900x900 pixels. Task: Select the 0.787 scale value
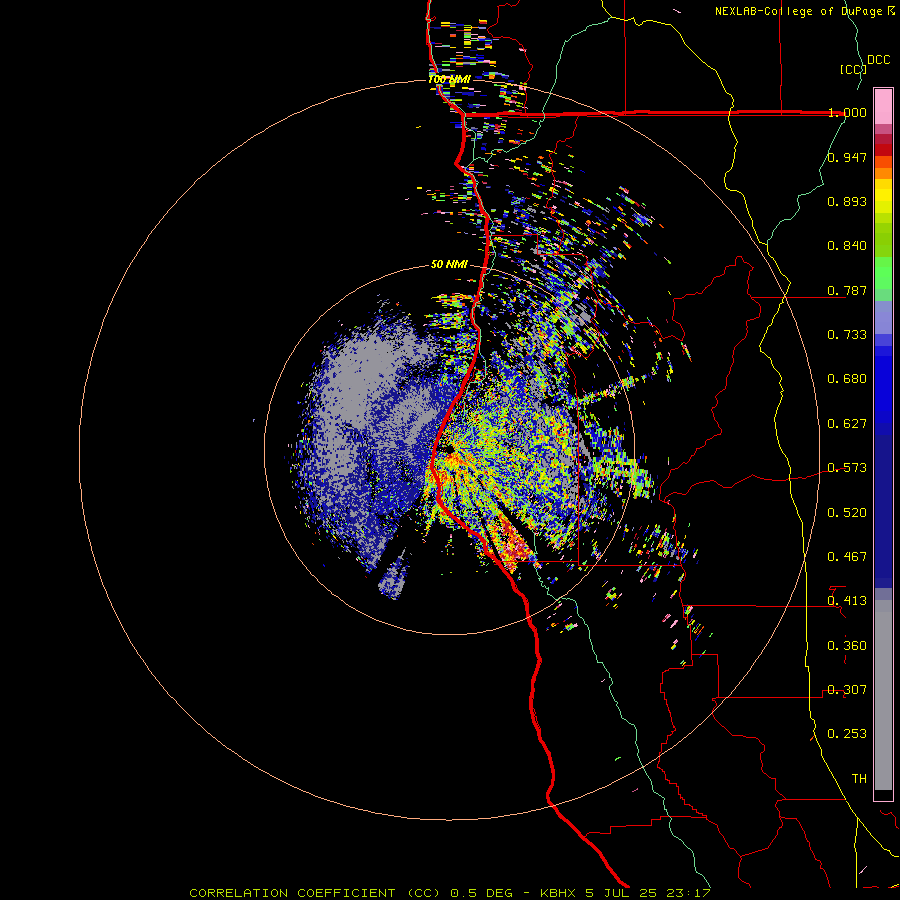pos(847,290)
